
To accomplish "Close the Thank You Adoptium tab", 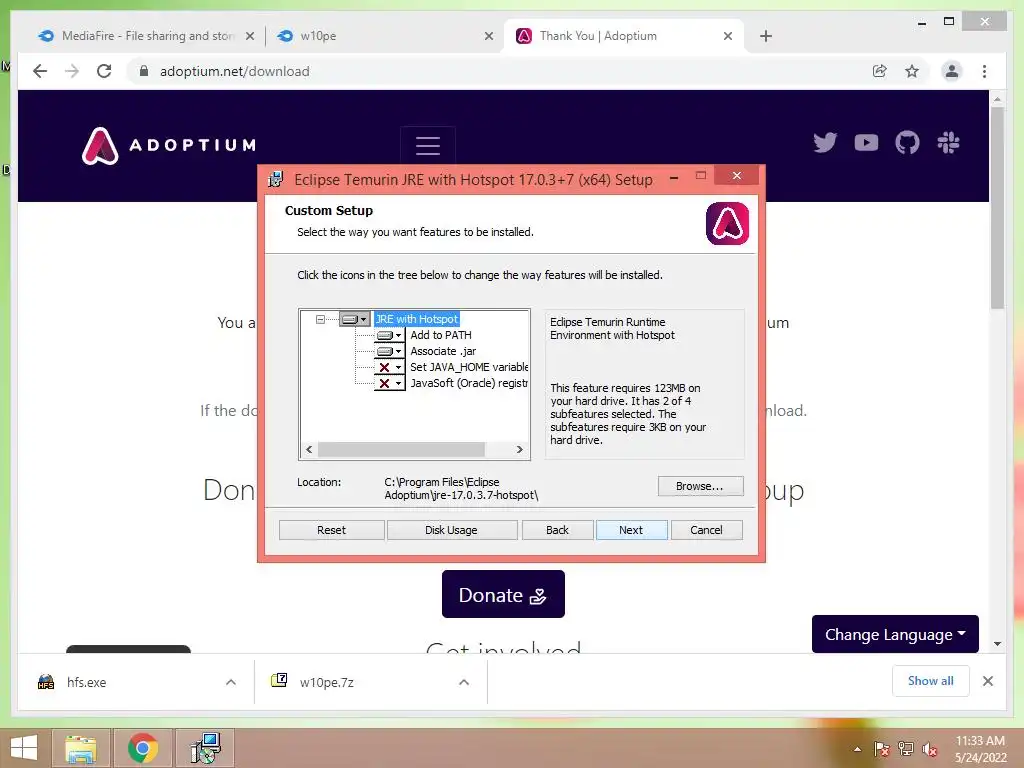I will click(728, 36).
